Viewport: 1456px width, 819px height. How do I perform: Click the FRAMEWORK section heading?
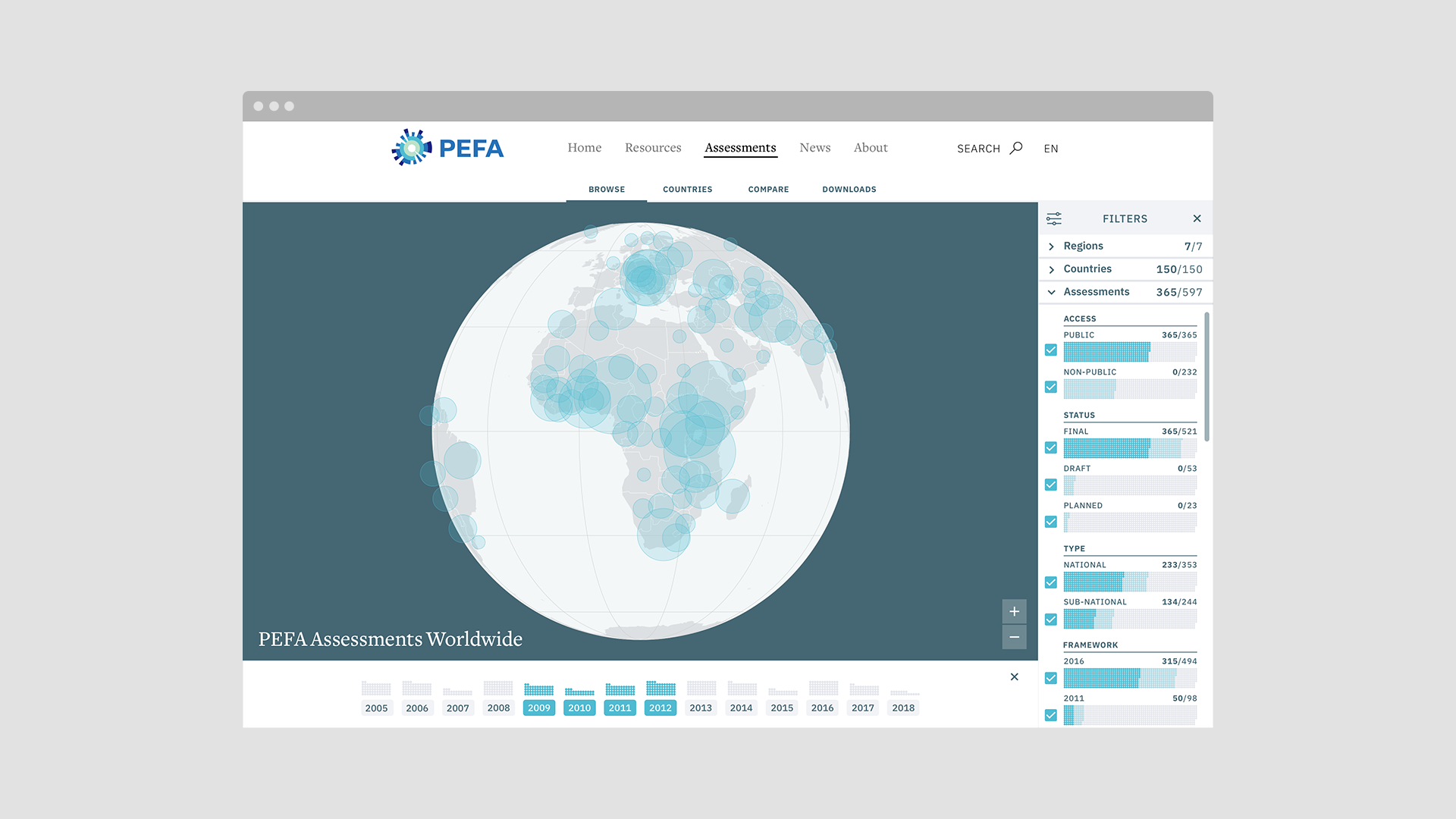[x=1090, y=645]
